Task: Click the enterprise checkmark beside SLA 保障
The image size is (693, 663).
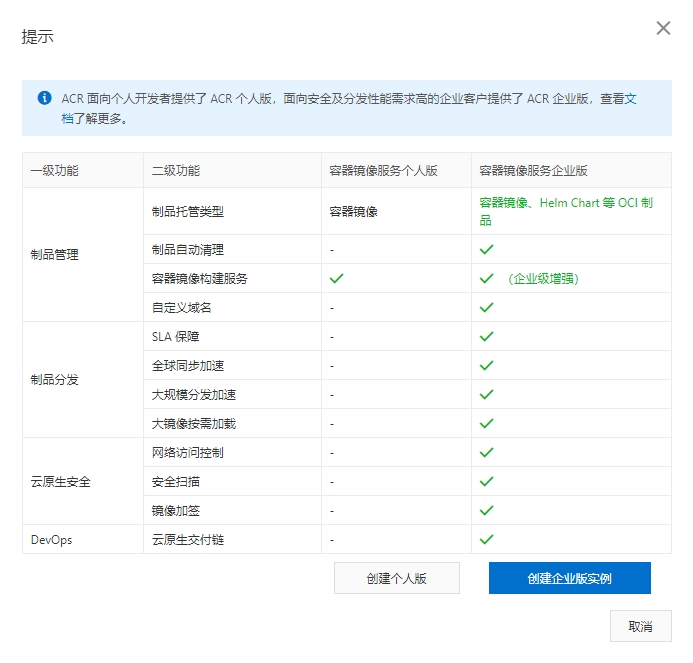Action: click(487, 336)
